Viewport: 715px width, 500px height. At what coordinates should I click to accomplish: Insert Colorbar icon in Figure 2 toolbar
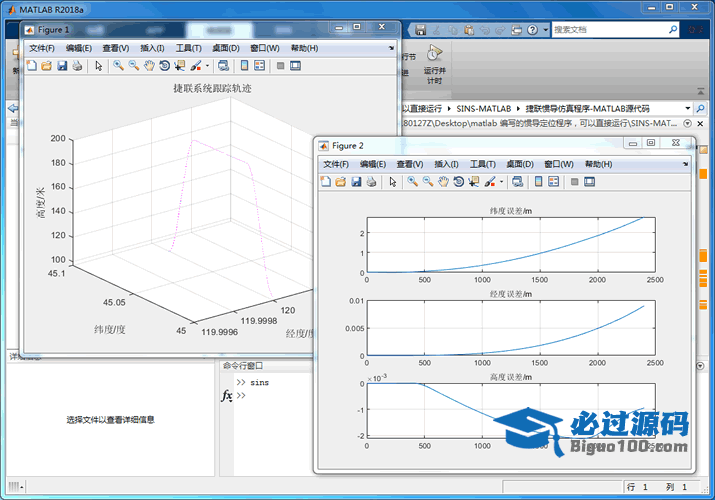(539, 182)
